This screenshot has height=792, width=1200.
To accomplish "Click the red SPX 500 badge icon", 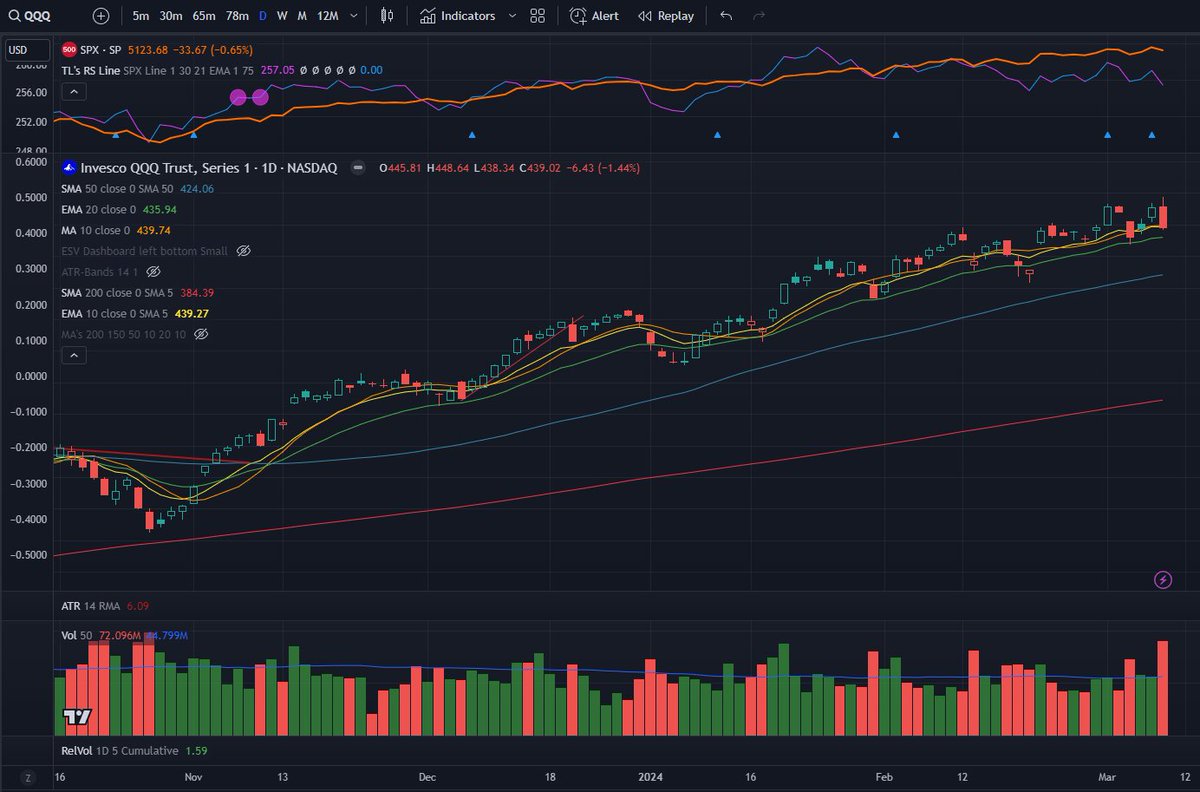I will click(x=69, y=49).
